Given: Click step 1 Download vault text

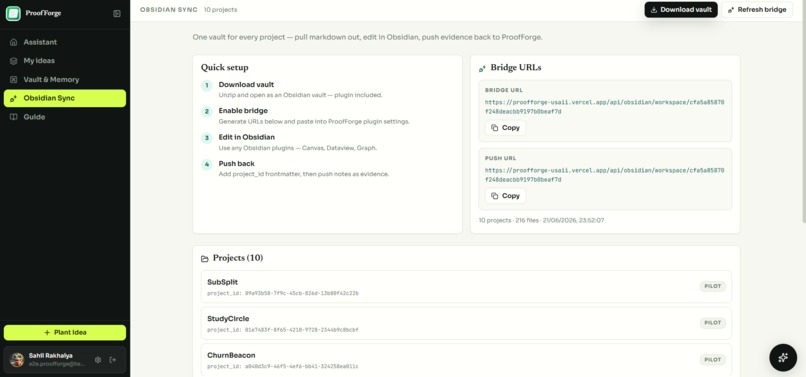Looking at the screenshot, I should [x=246, y=85].
